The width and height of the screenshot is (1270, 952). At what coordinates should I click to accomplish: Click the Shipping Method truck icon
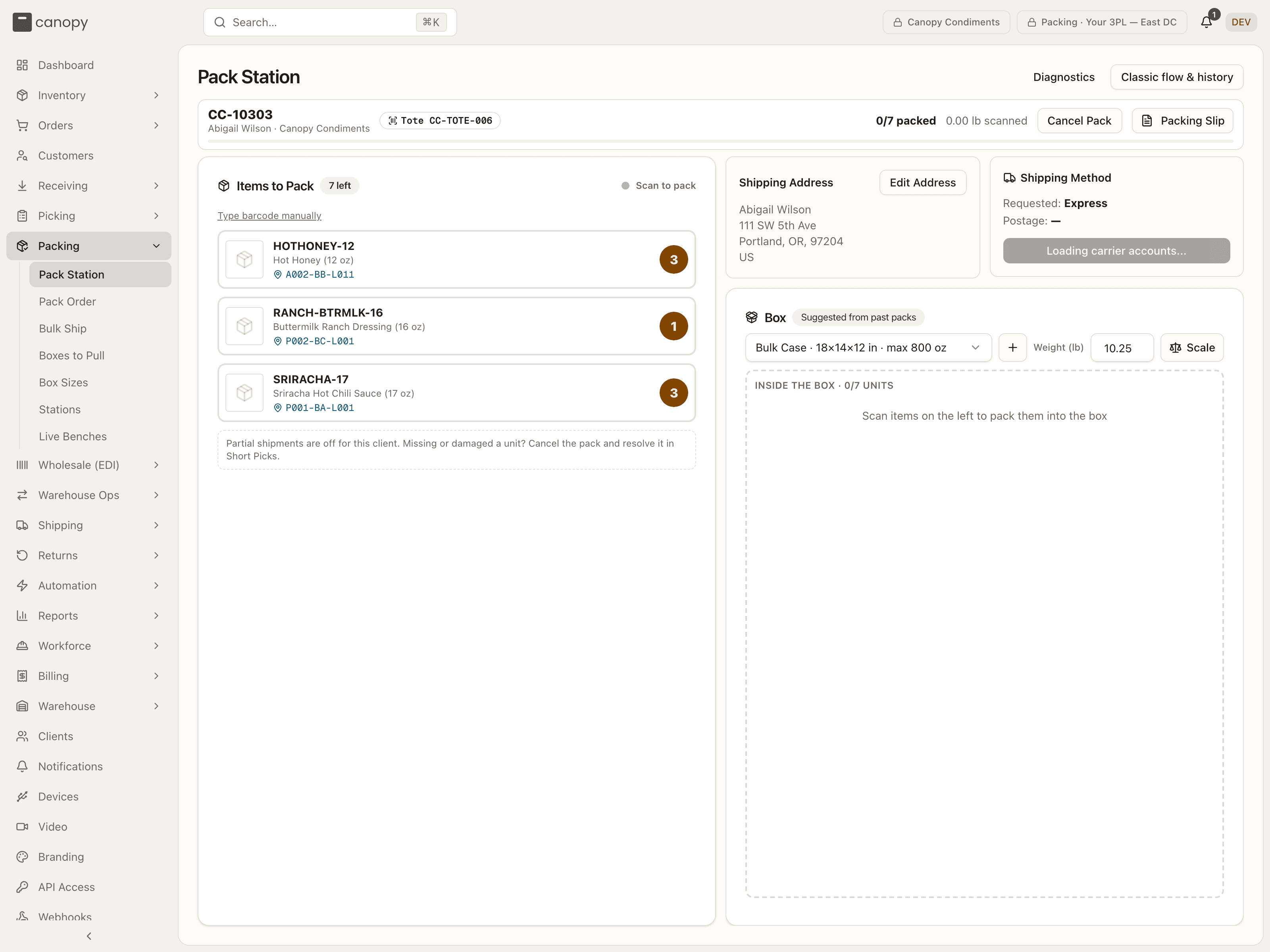click(x=1009, y=178)
